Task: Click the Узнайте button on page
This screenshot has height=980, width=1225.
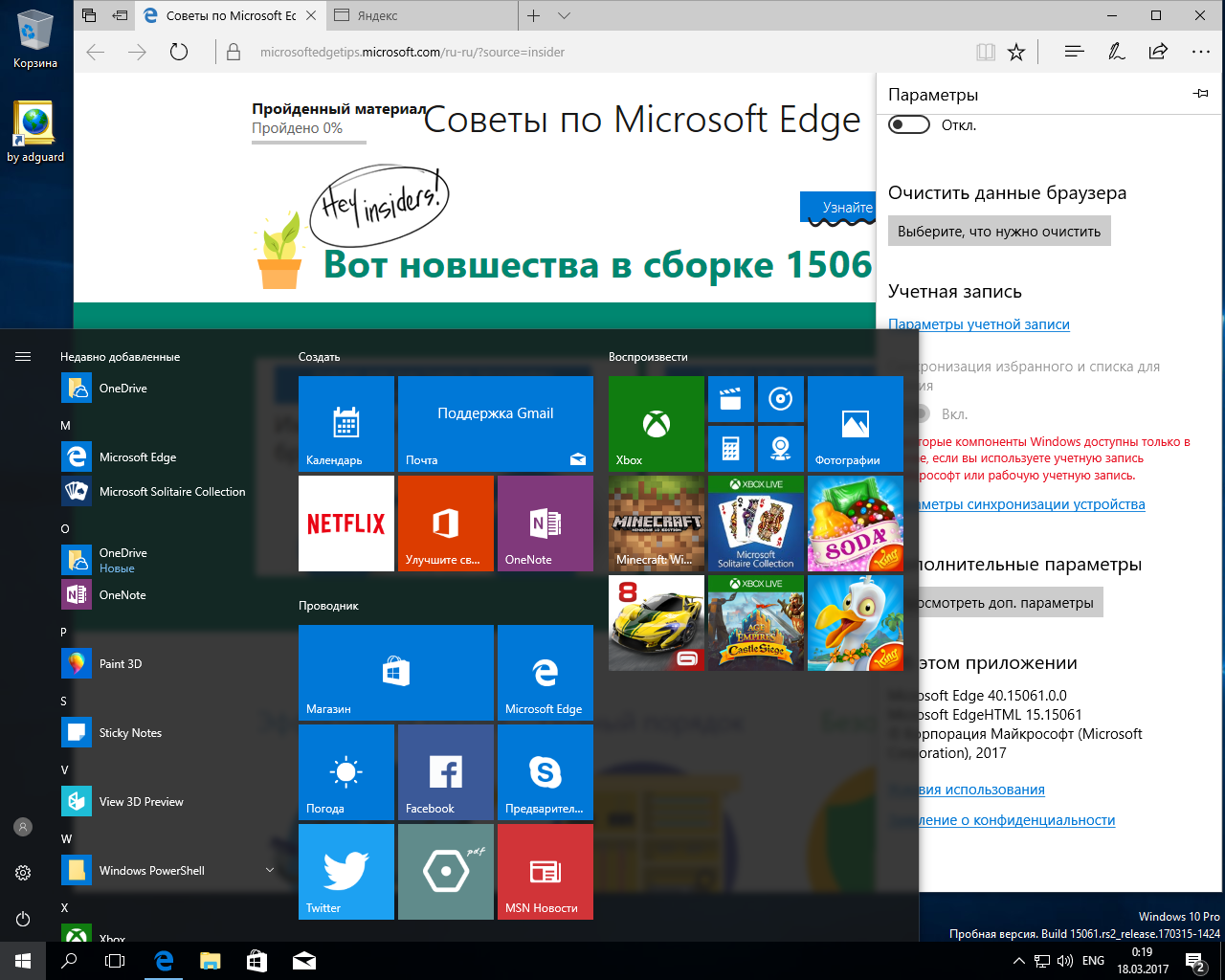Action: click(x=838, y=207)
